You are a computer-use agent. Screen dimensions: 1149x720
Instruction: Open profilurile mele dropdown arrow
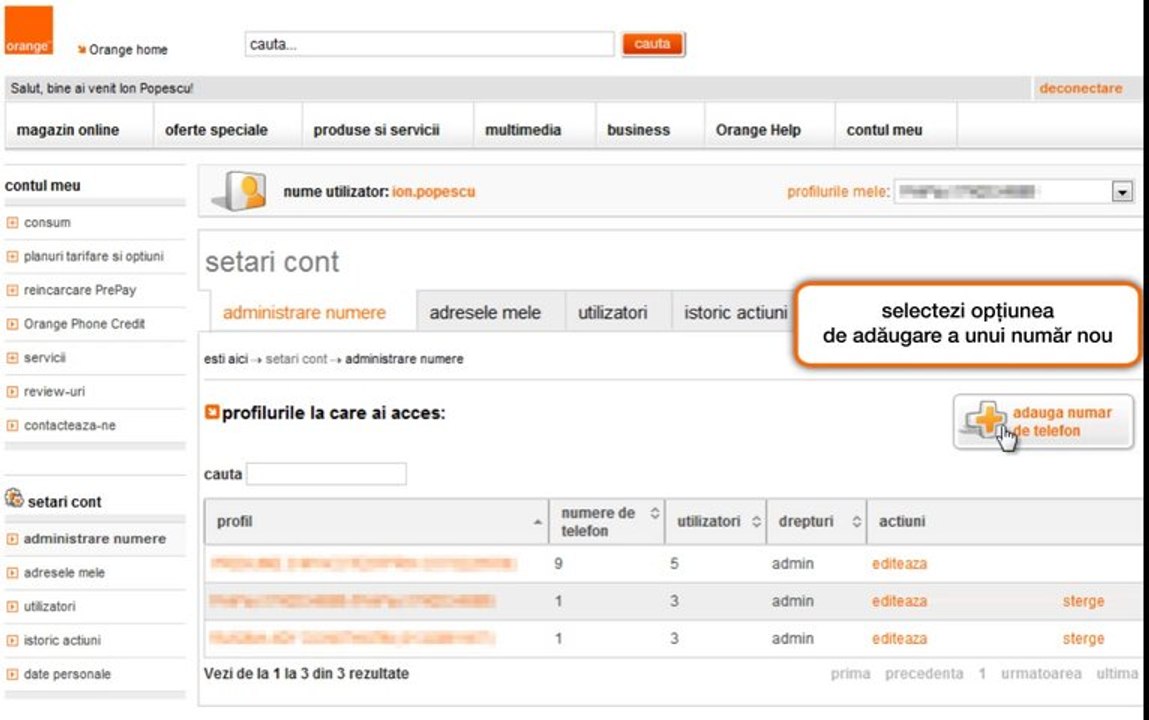pos(1122,192)
